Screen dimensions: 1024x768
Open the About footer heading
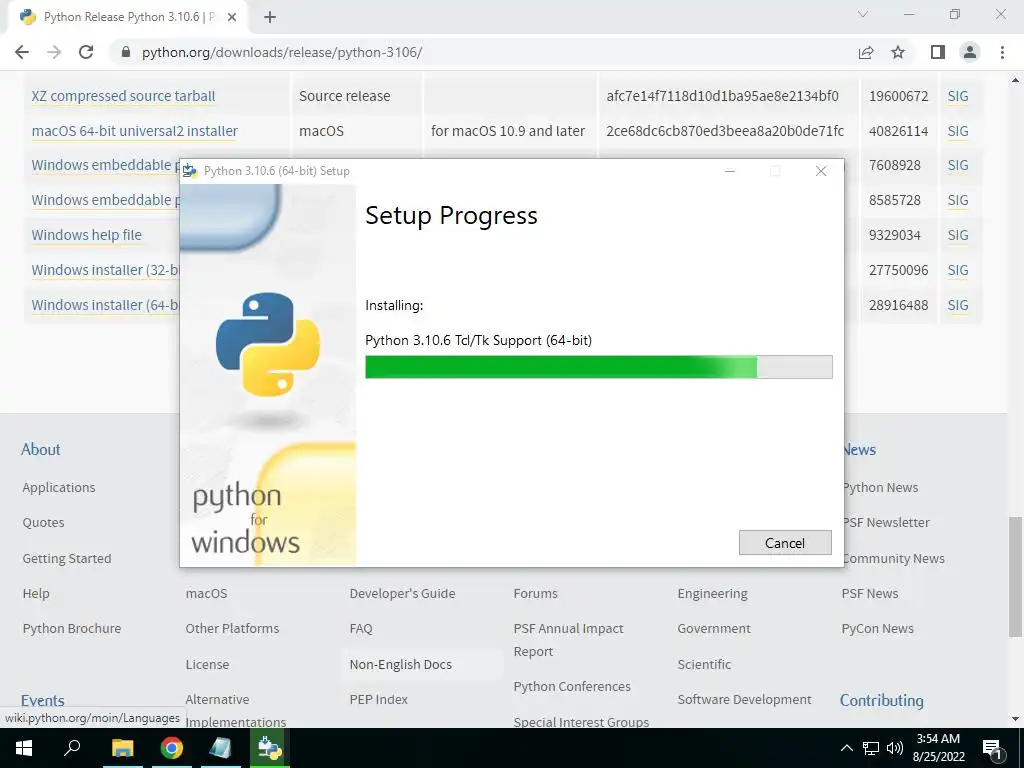(40, 449)
